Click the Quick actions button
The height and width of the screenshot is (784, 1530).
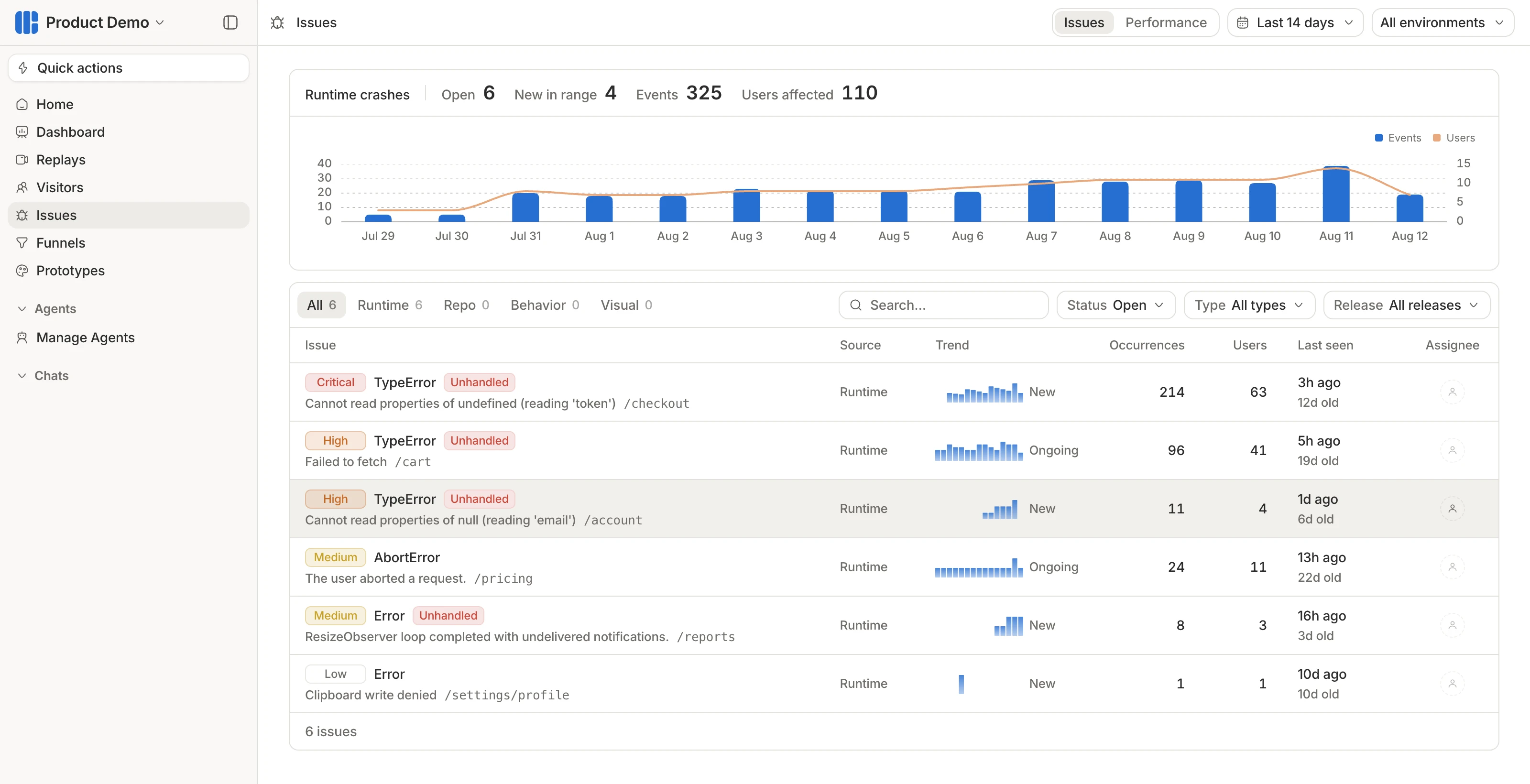click(x=128, y=68)
